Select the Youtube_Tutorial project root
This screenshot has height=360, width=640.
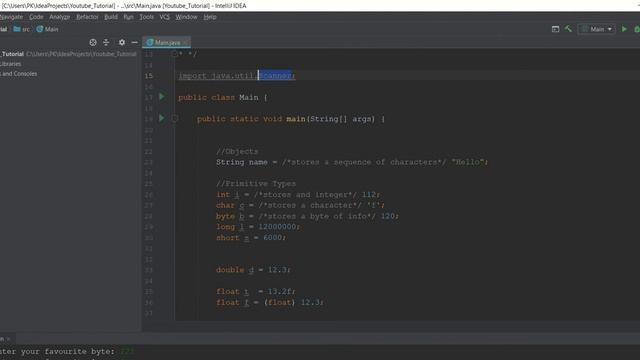tap(68, 54)
